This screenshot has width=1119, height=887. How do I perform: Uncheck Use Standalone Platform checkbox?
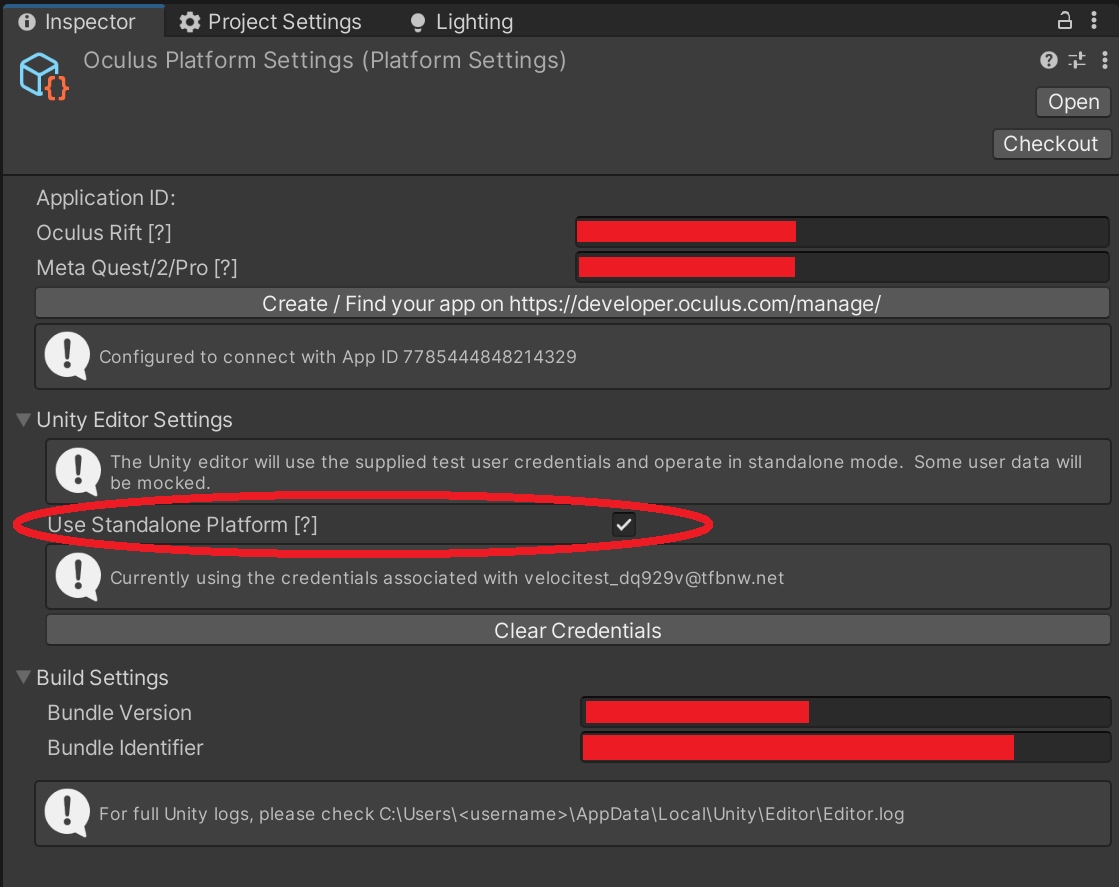coord(624,524)
